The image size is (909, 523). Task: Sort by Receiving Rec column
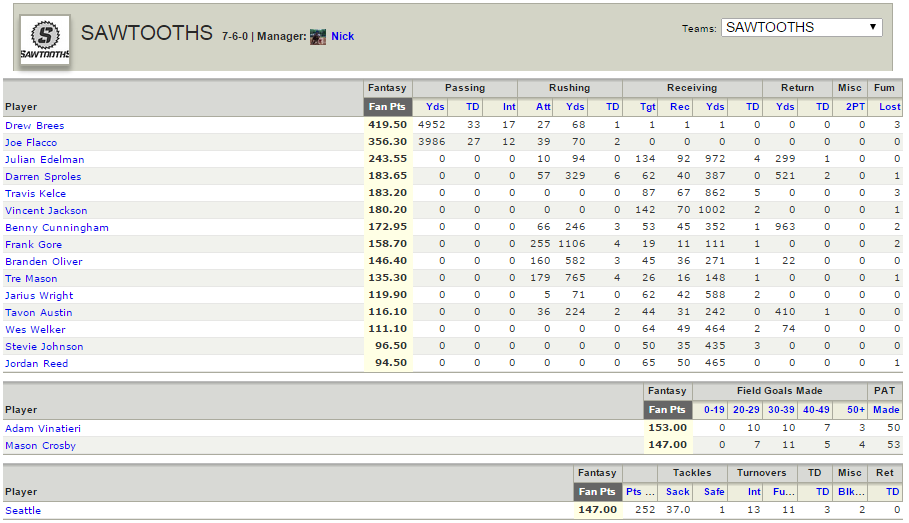tap(680, 107)
